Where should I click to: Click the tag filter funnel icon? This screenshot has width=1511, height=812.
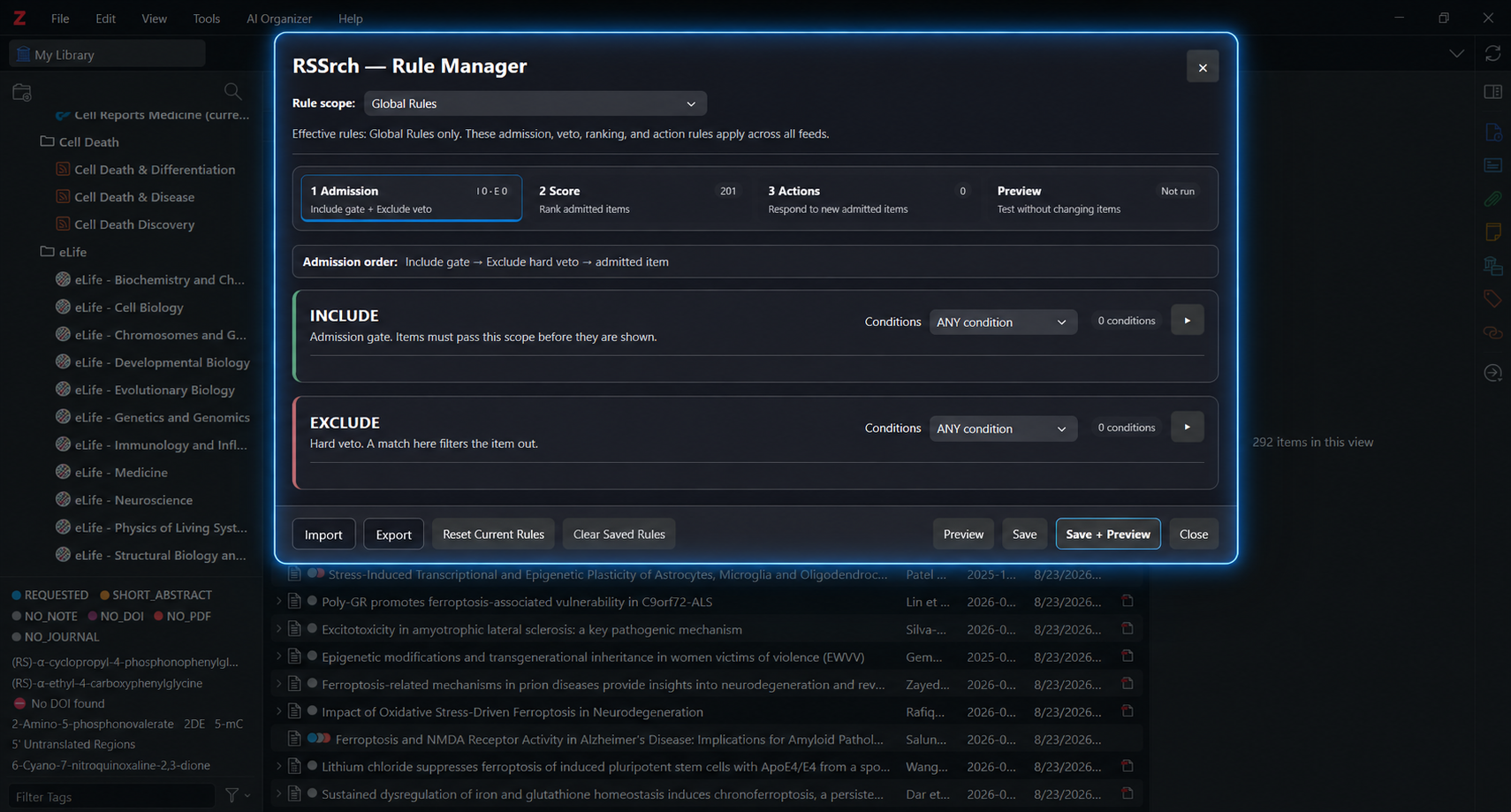(x=232, y=796)
